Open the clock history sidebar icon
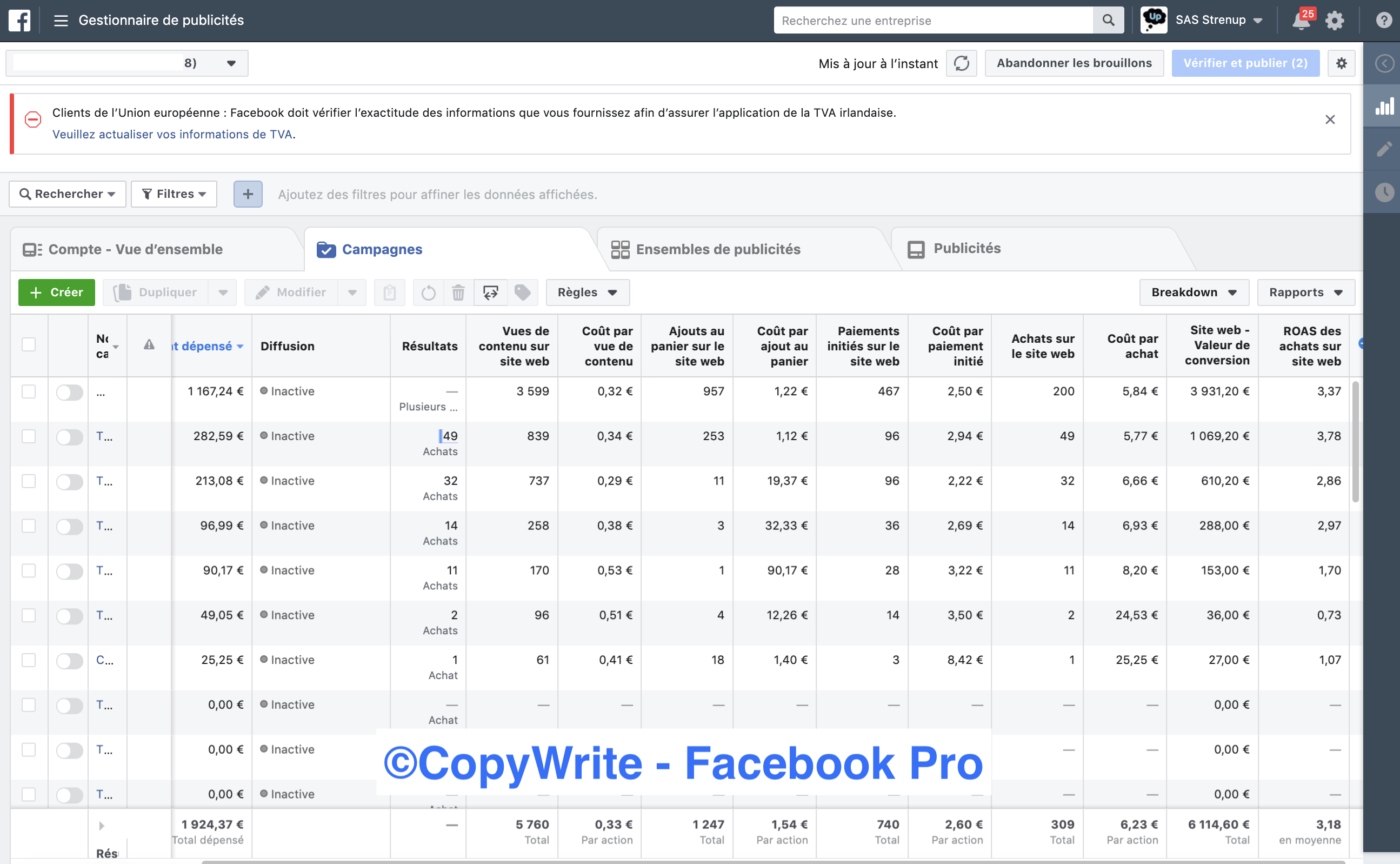This screenshot has height=864, width=1400. click(x=1384, y=192)
